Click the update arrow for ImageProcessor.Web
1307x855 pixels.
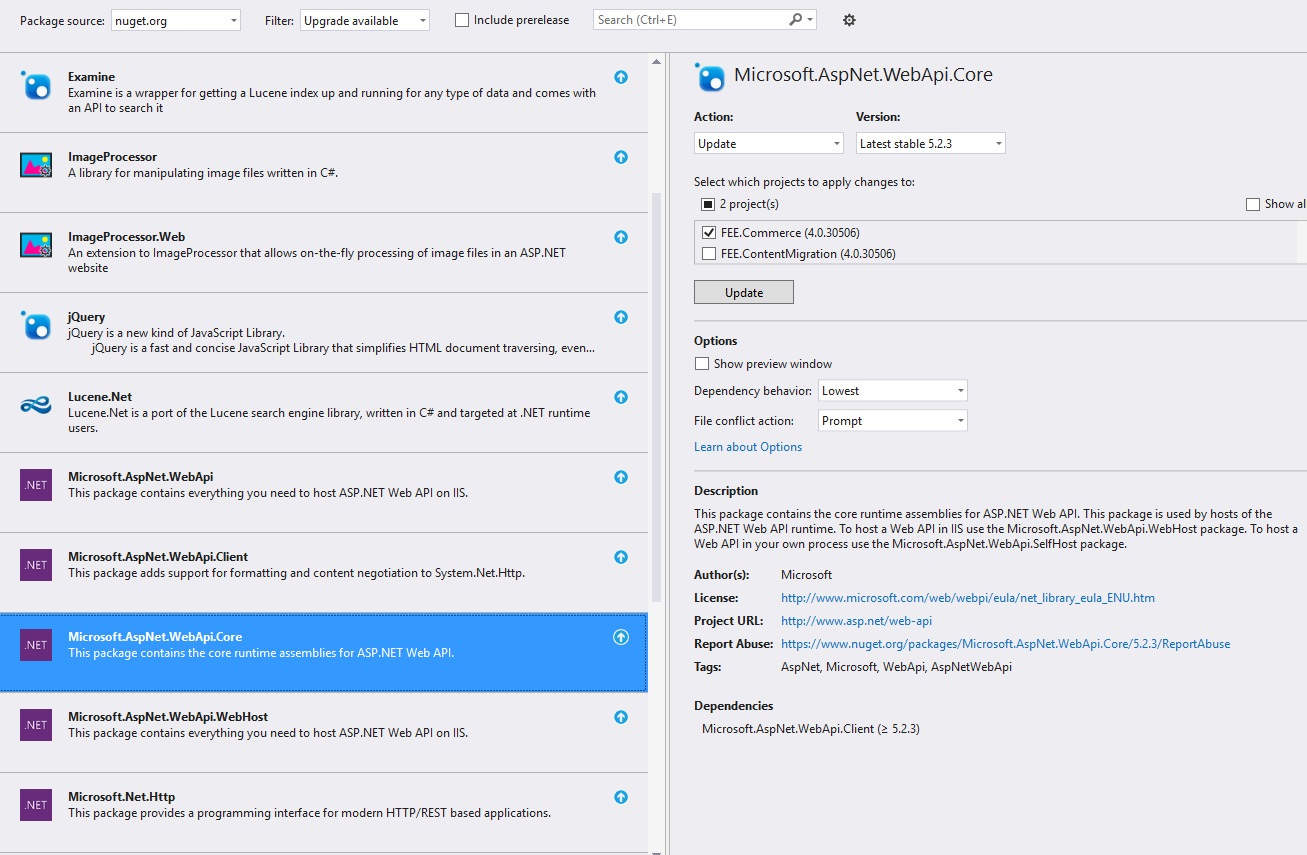point(621,237)
